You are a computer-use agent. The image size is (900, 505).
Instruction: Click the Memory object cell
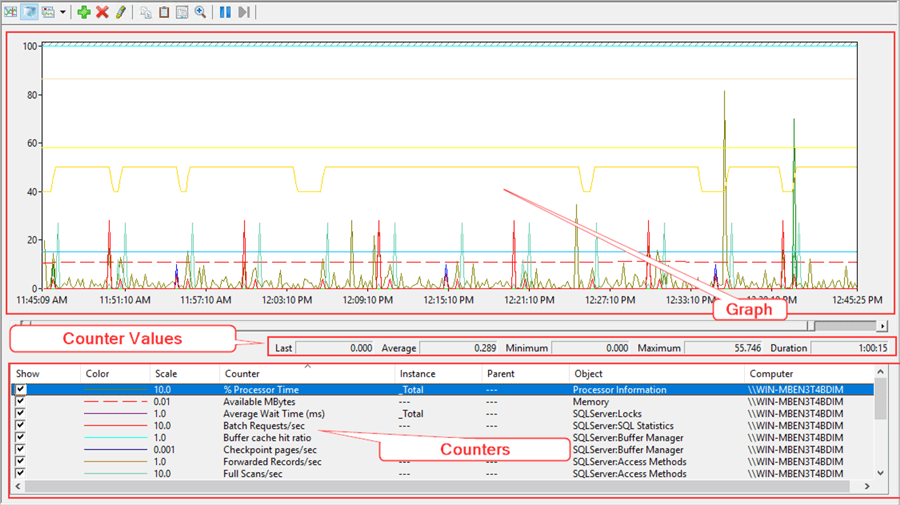(x=591, y=402)
